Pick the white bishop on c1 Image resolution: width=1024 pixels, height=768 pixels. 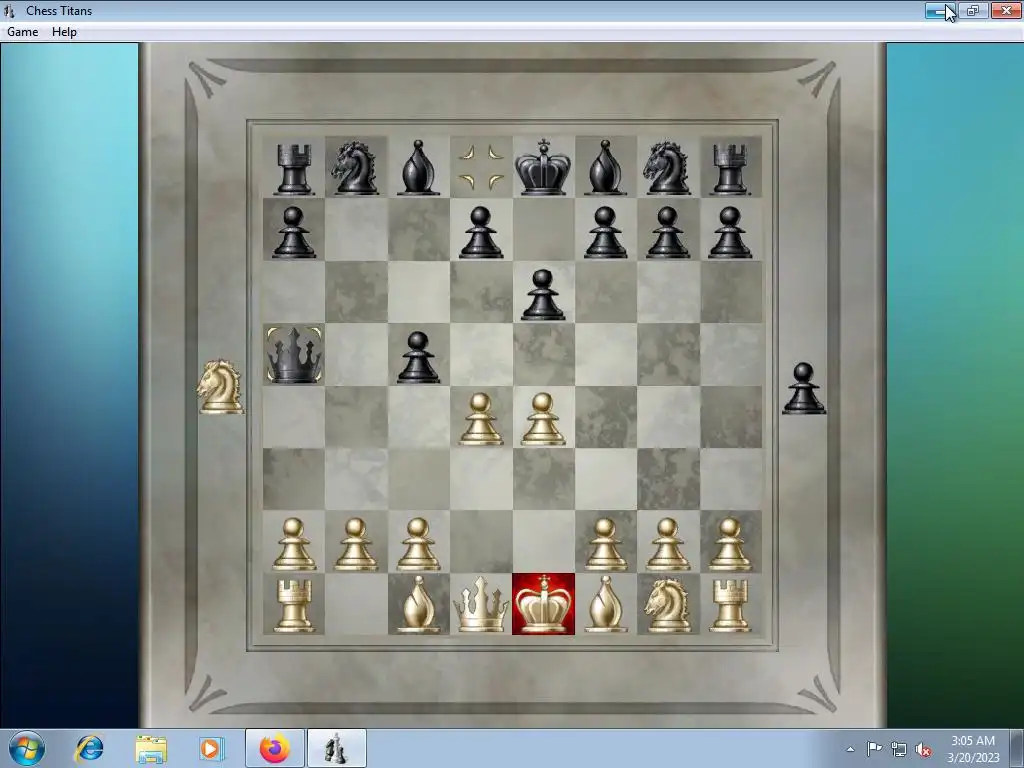click(419, 604)
